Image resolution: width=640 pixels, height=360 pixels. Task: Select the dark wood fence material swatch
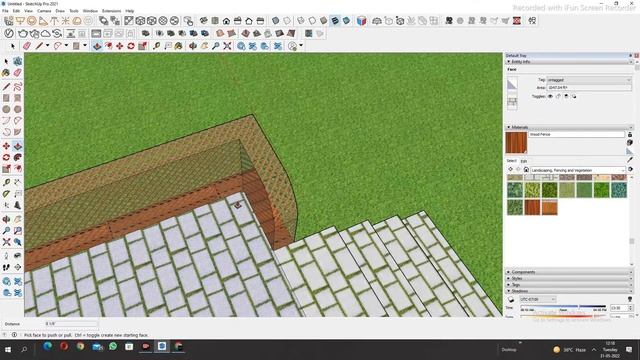click(532, 207)
